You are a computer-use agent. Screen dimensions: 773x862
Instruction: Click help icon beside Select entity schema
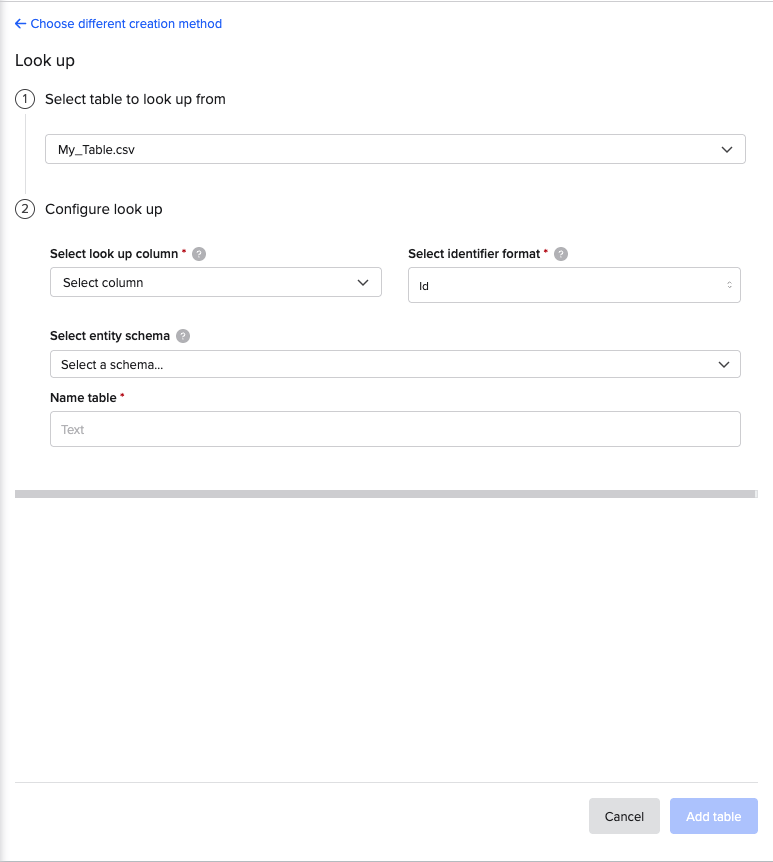183,336
